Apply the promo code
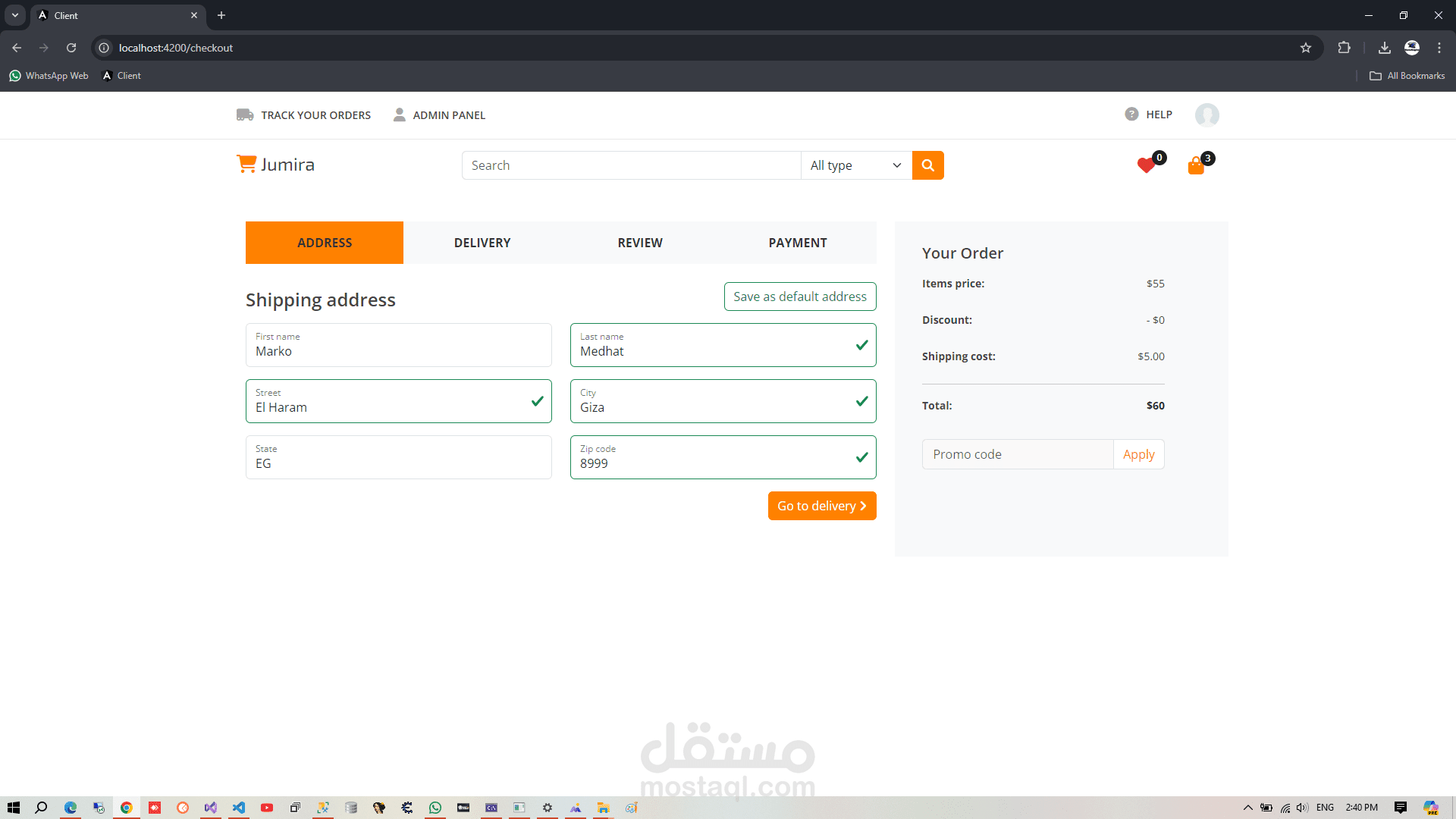Image resolution: width=1456 pixels, height=819 pixels. 1138,454
